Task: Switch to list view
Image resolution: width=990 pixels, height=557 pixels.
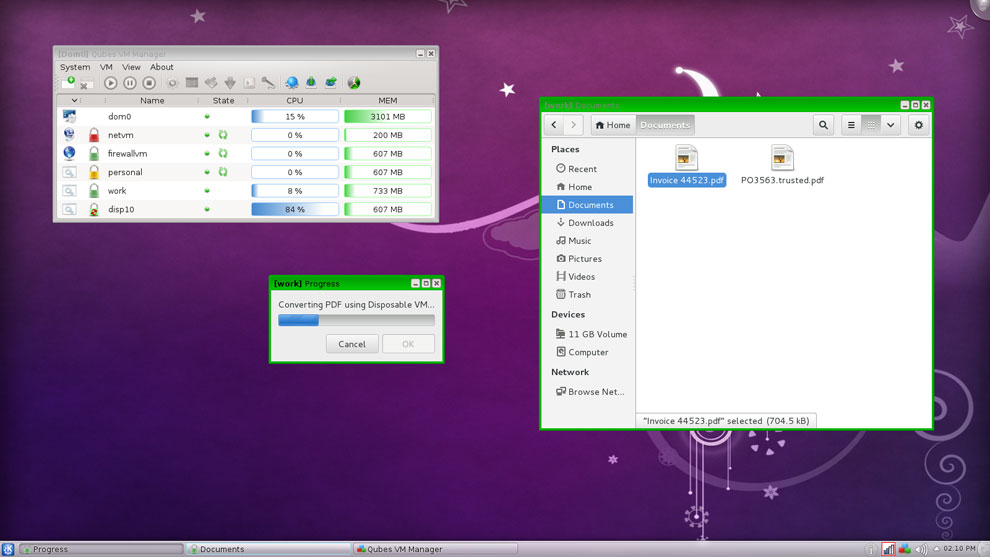Action: click(851, 125)
